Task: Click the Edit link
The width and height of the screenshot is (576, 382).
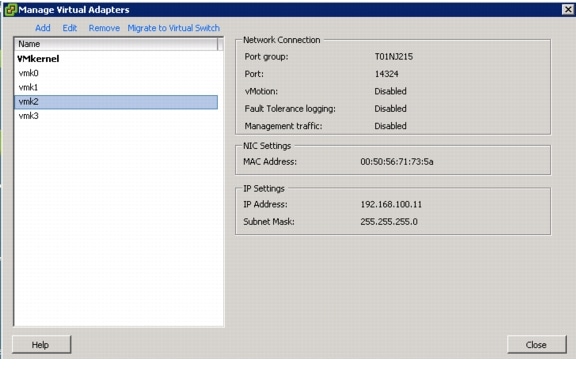Action: [x=69, y=28]
